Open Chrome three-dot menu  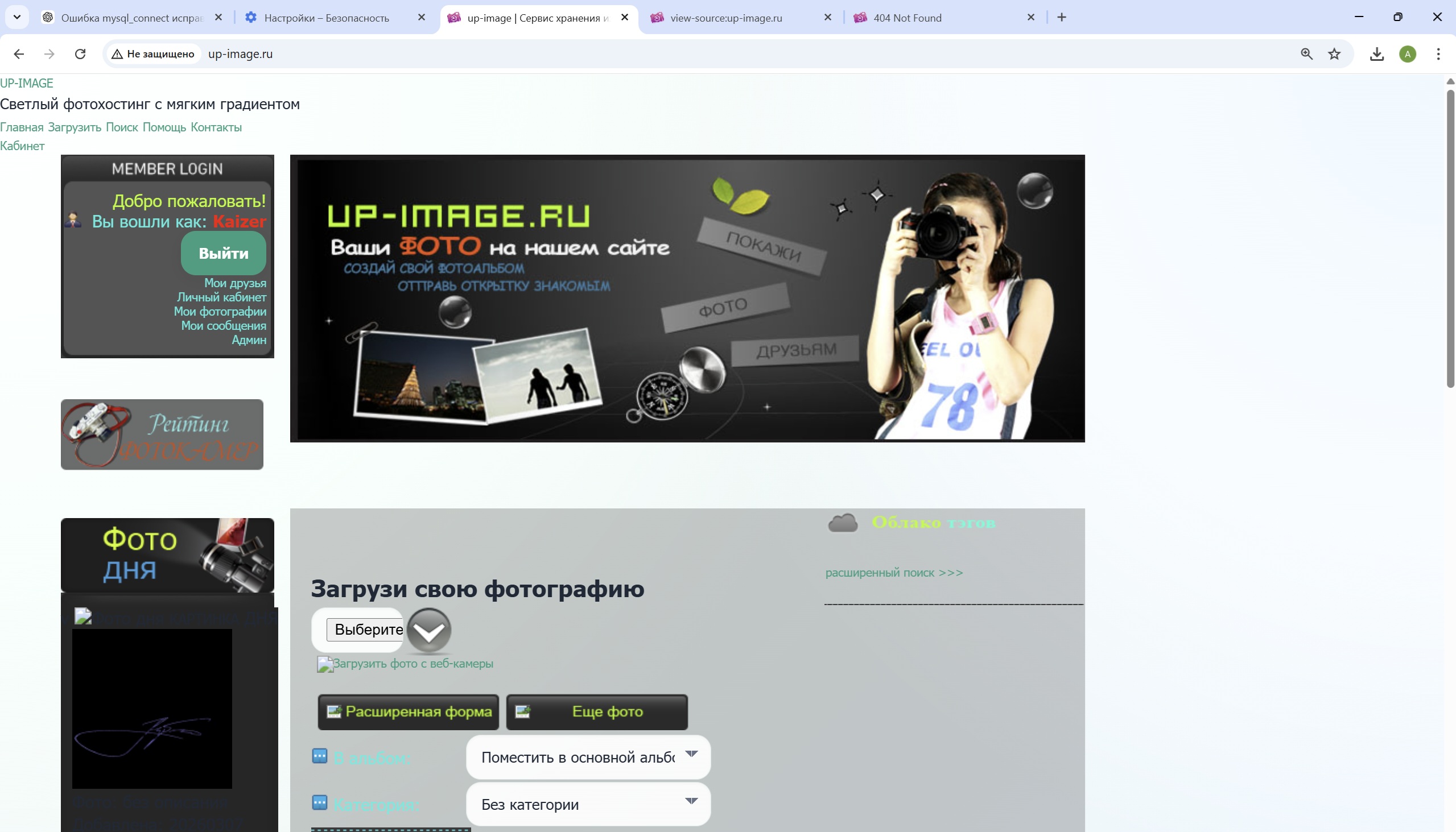click(1438, 53)
